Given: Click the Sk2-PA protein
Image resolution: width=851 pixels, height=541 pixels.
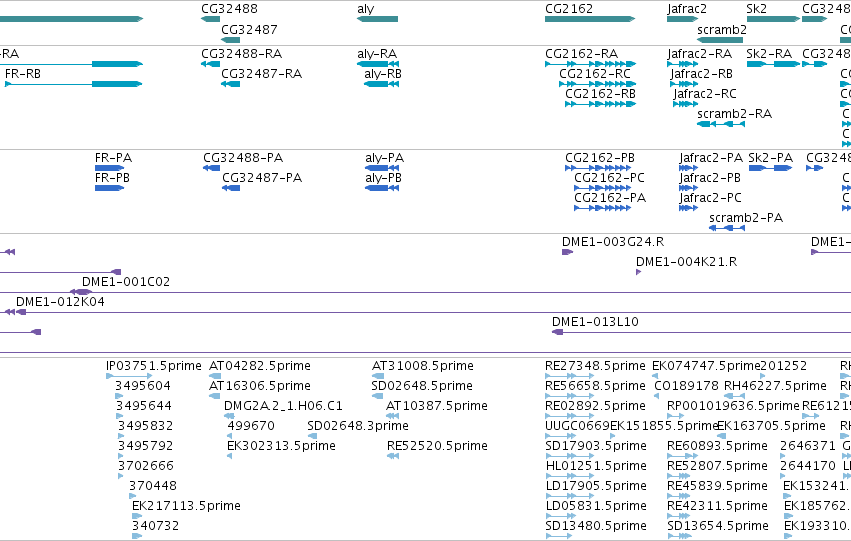Looking at the screenshot, I should click(770, 168).
